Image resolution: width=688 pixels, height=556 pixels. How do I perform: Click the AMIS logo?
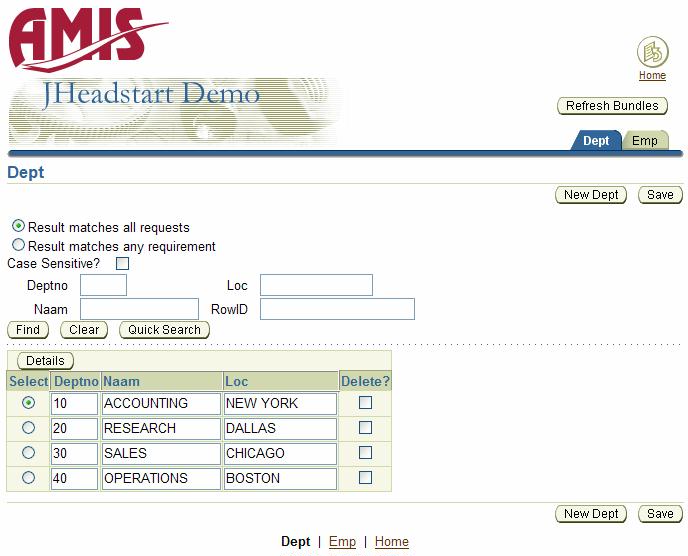click(88, 39)
